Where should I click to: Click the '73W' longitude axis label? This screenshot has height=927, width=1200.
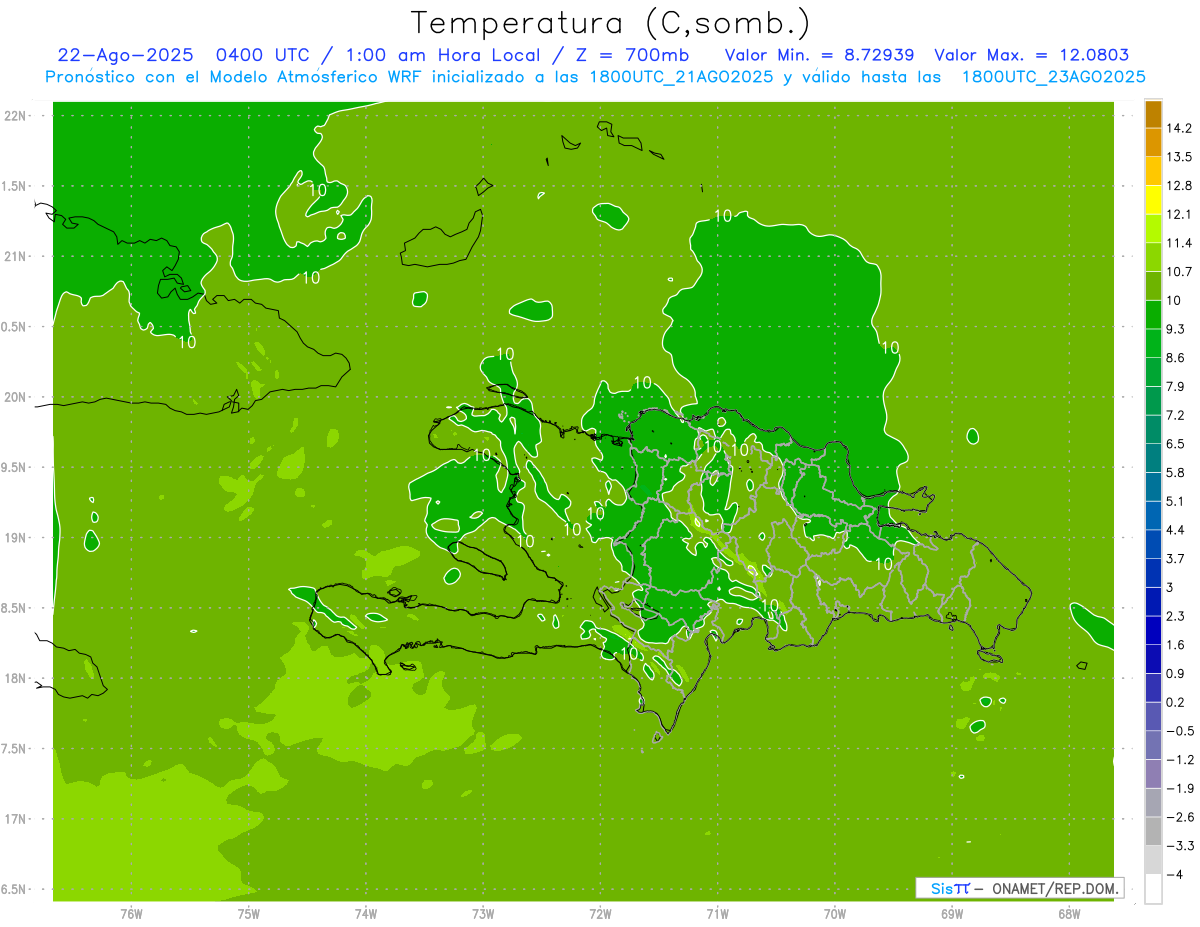pyautogui.click(x=483, y=914)
